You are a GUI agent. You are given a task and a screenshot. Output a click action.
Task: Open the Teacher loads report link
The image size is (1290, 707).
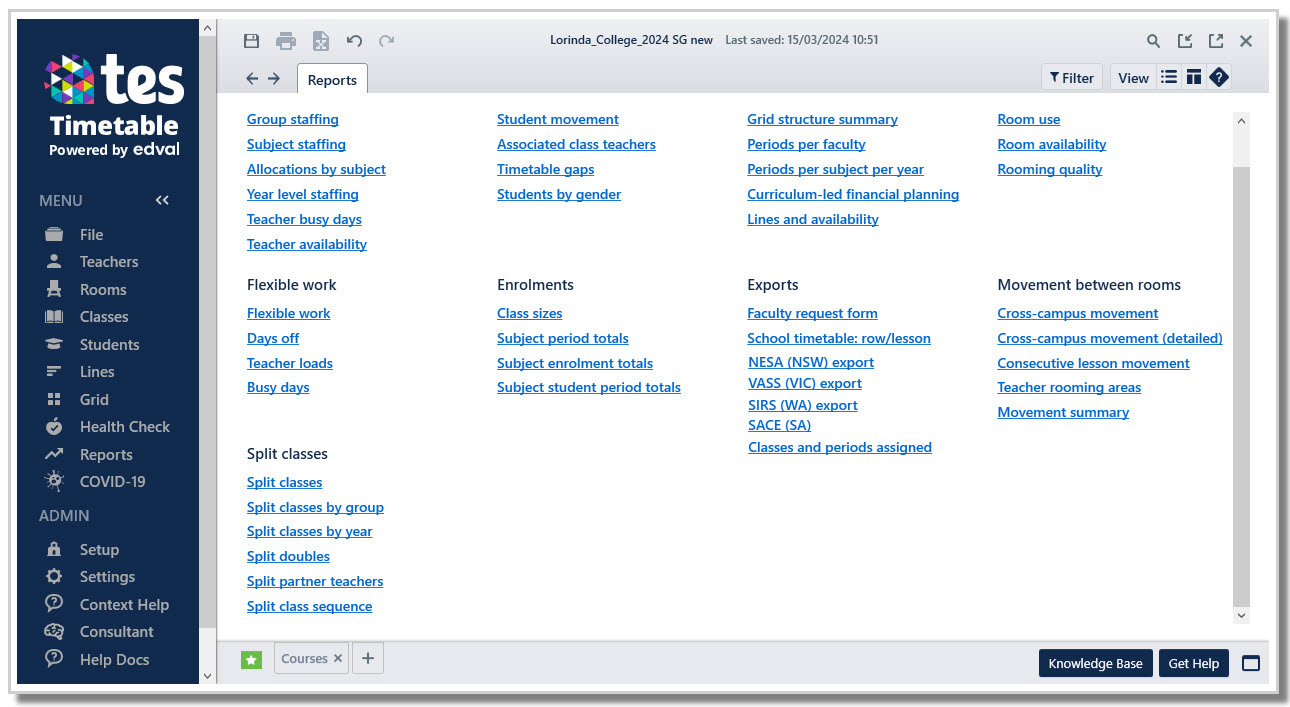290,363
